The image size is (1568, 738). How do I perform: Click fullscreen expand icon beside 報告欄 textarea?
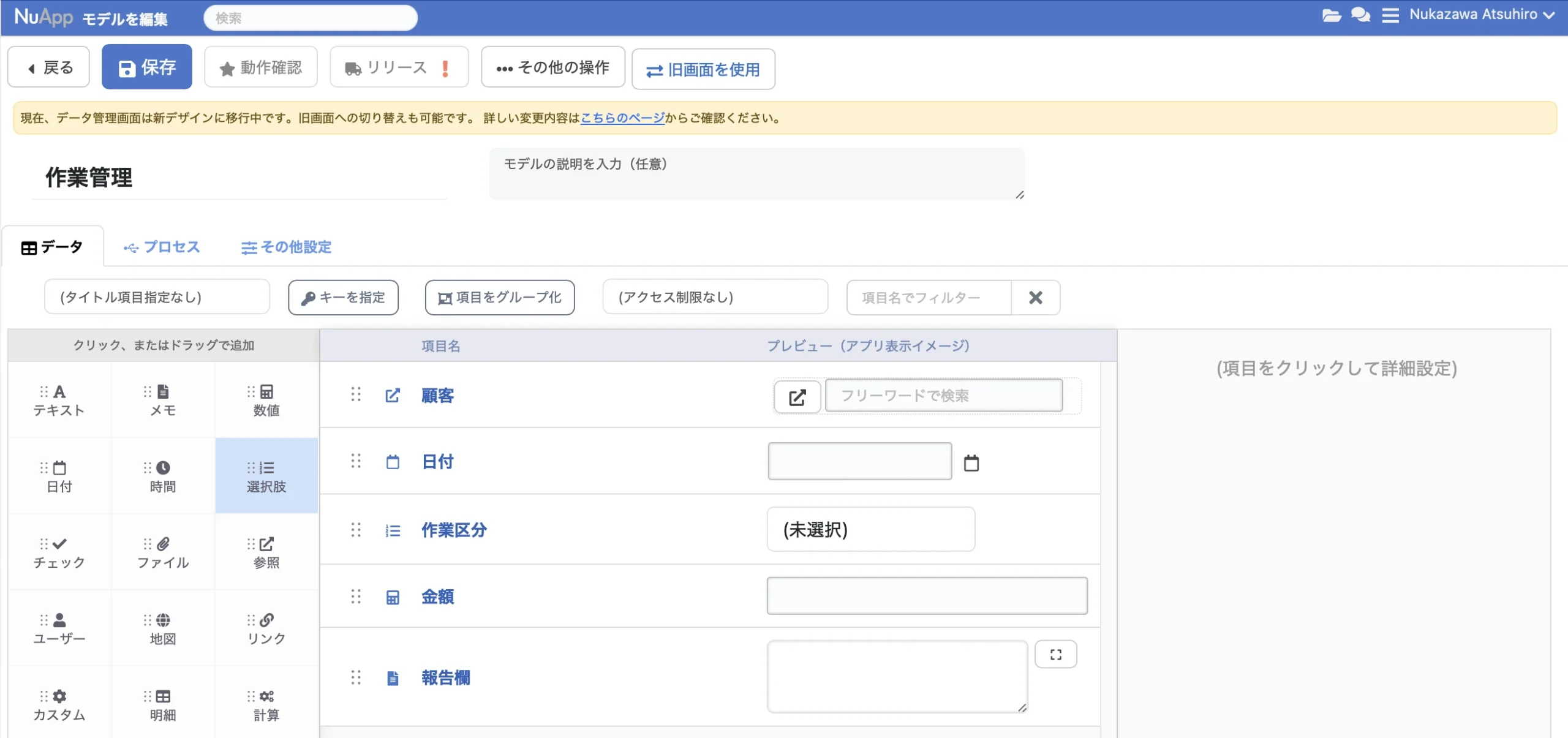[x=1055, y=654]
